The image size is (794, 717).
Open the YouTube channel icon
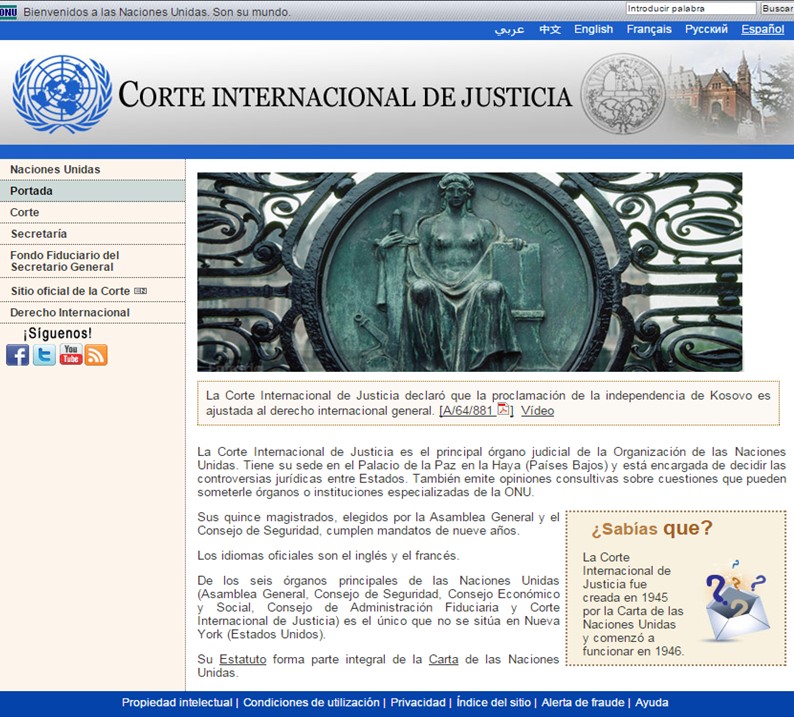pos(71,355)
